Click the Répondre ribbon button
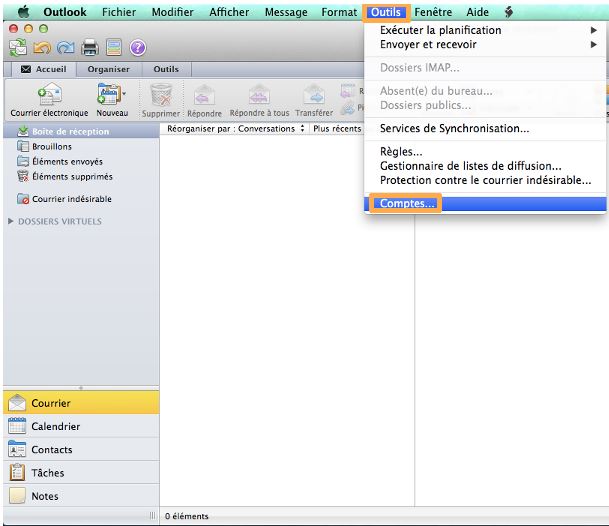609x526 pixels. 204,101
